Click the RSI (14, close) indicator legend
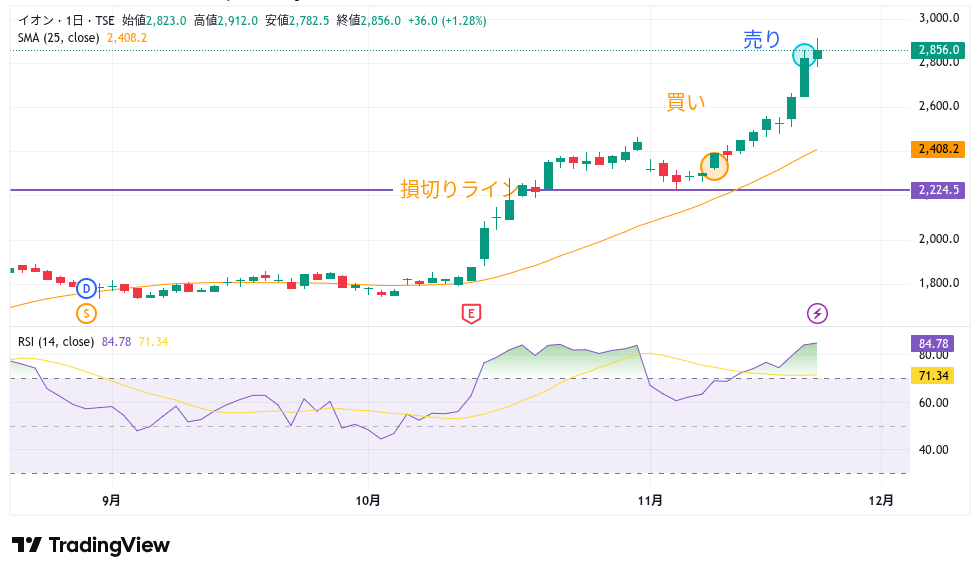 pyautogui.click(x=56, y=342)
